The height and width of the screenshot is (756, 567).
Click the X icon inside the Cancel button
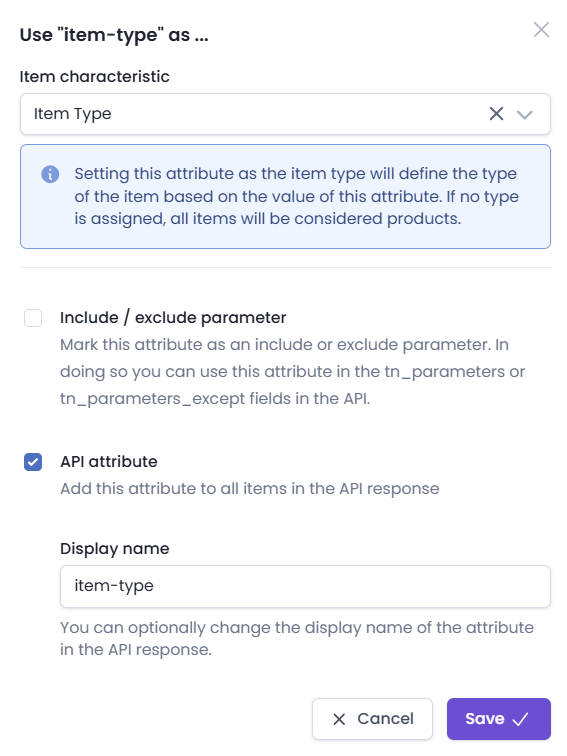click(339, 719)
